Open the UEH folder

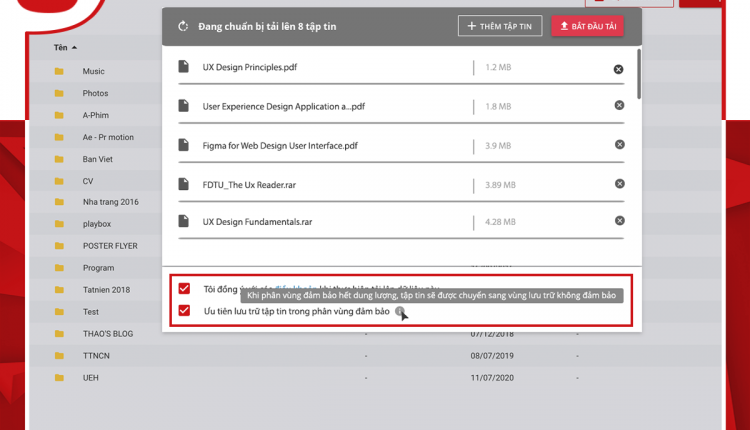pyautogui.click(x=90, y=378)
